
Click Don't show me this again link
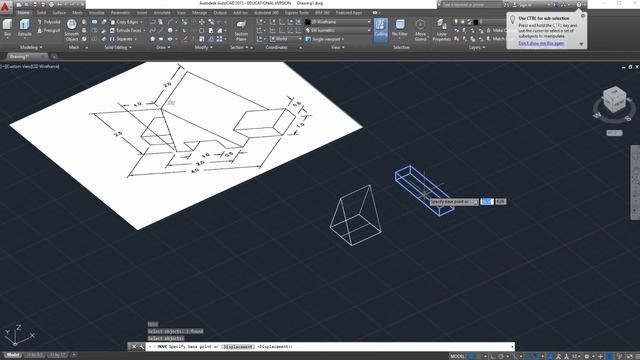[x=541, y=43]
